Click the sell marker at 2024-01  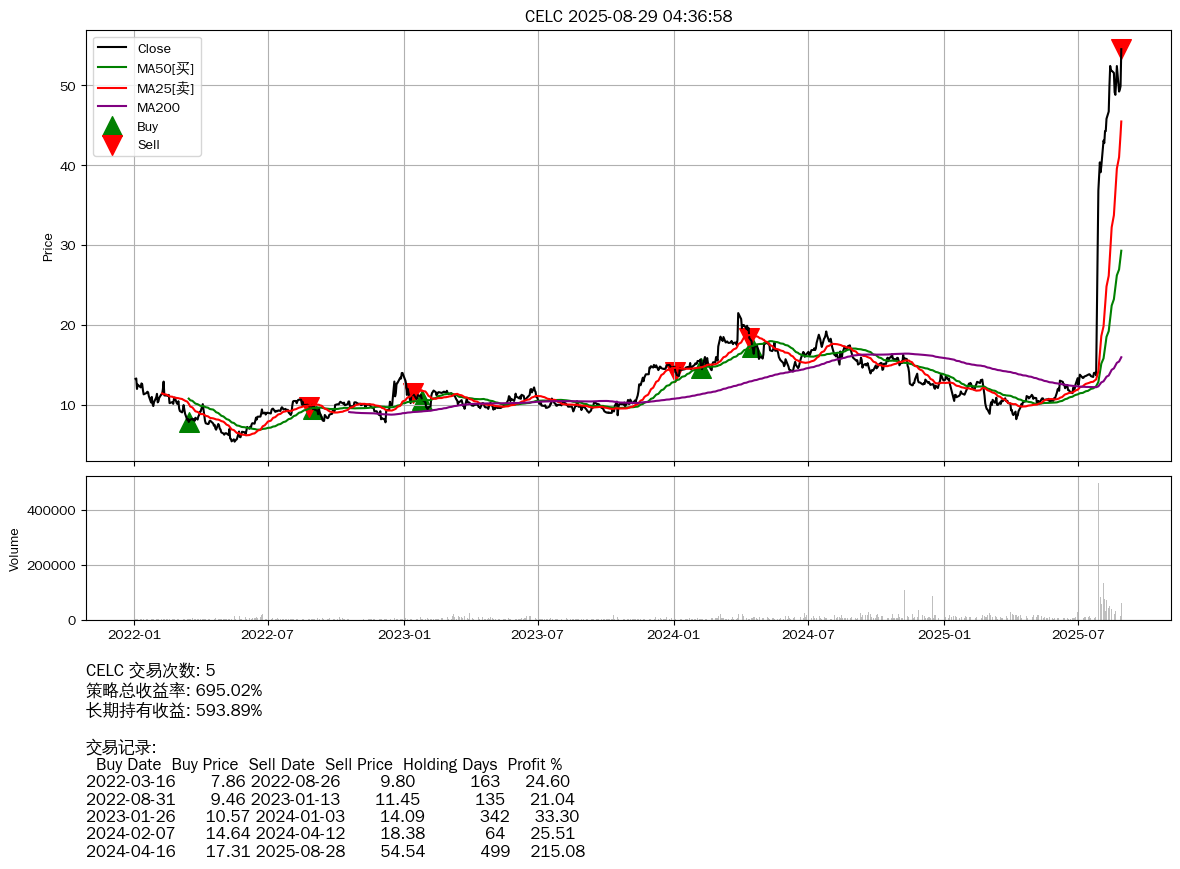[x=675, y=371]
